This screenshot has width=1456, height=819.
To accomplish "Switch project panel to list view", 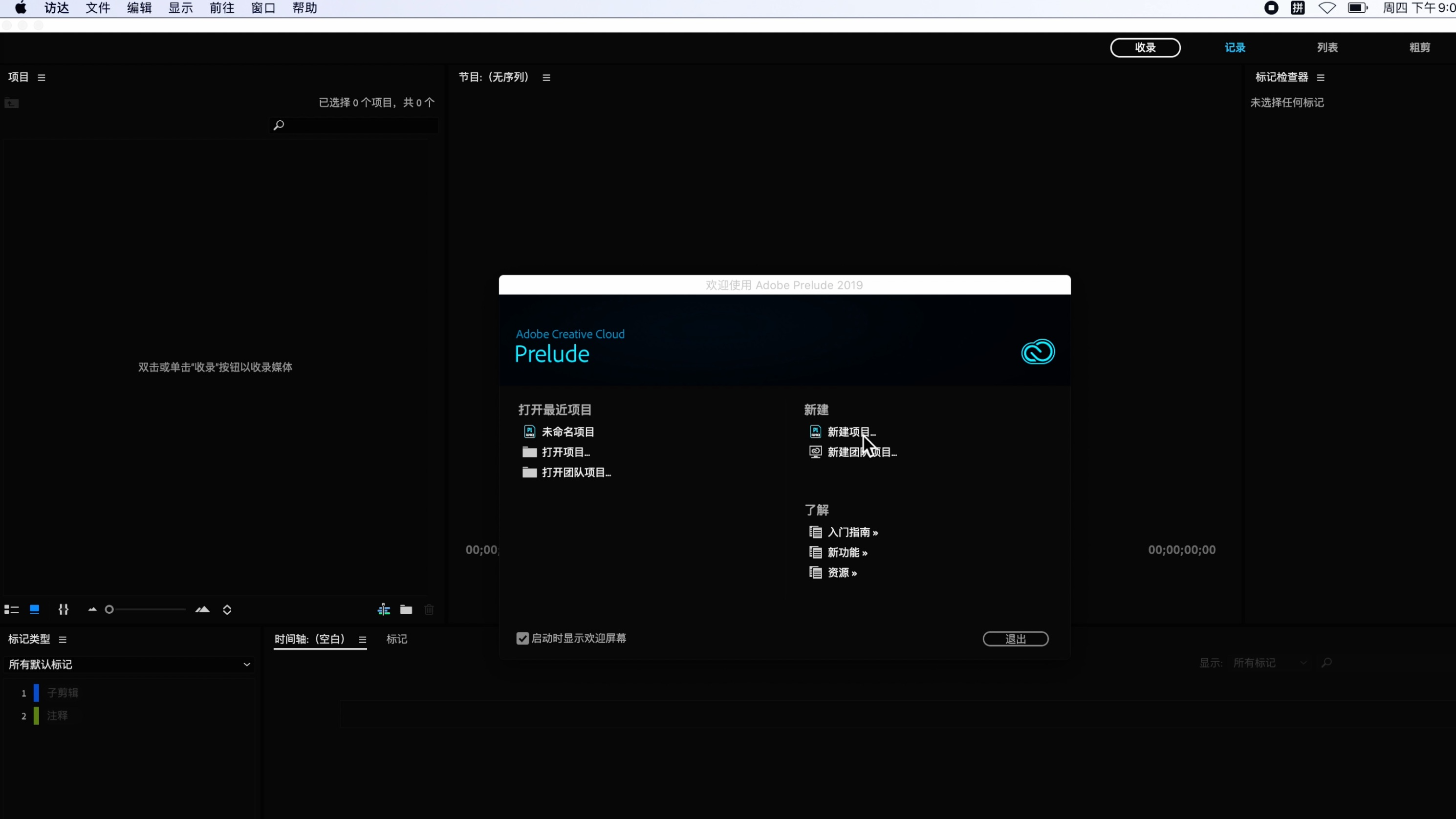I will 11,609.
